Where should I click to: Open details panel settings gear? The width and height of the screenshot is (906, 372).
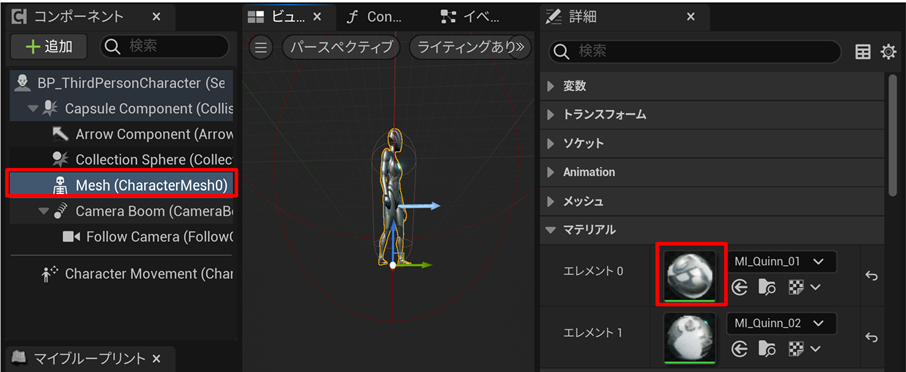tap(888, 51)
